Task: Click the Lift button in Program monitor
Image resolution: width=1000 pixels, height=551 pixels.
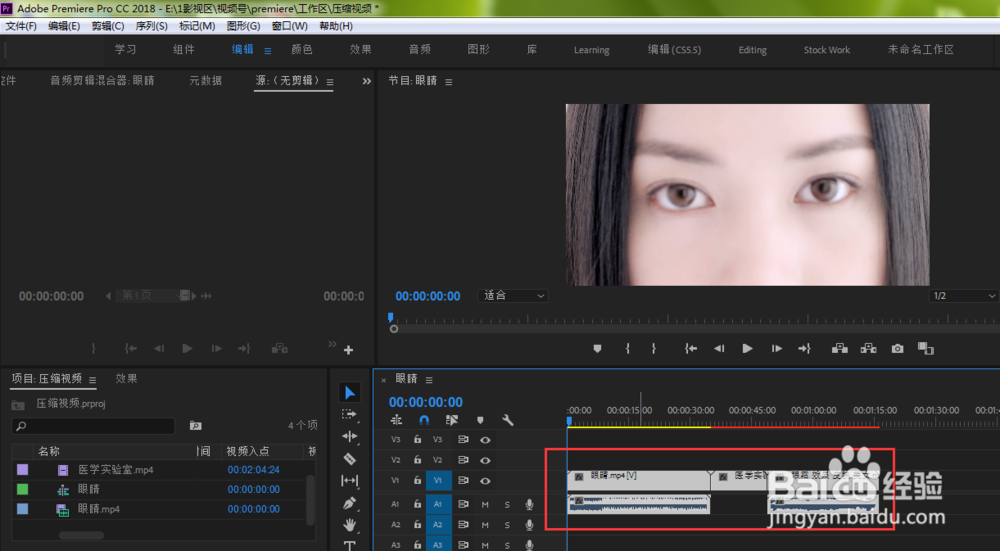Action: (x=840, y=349)
